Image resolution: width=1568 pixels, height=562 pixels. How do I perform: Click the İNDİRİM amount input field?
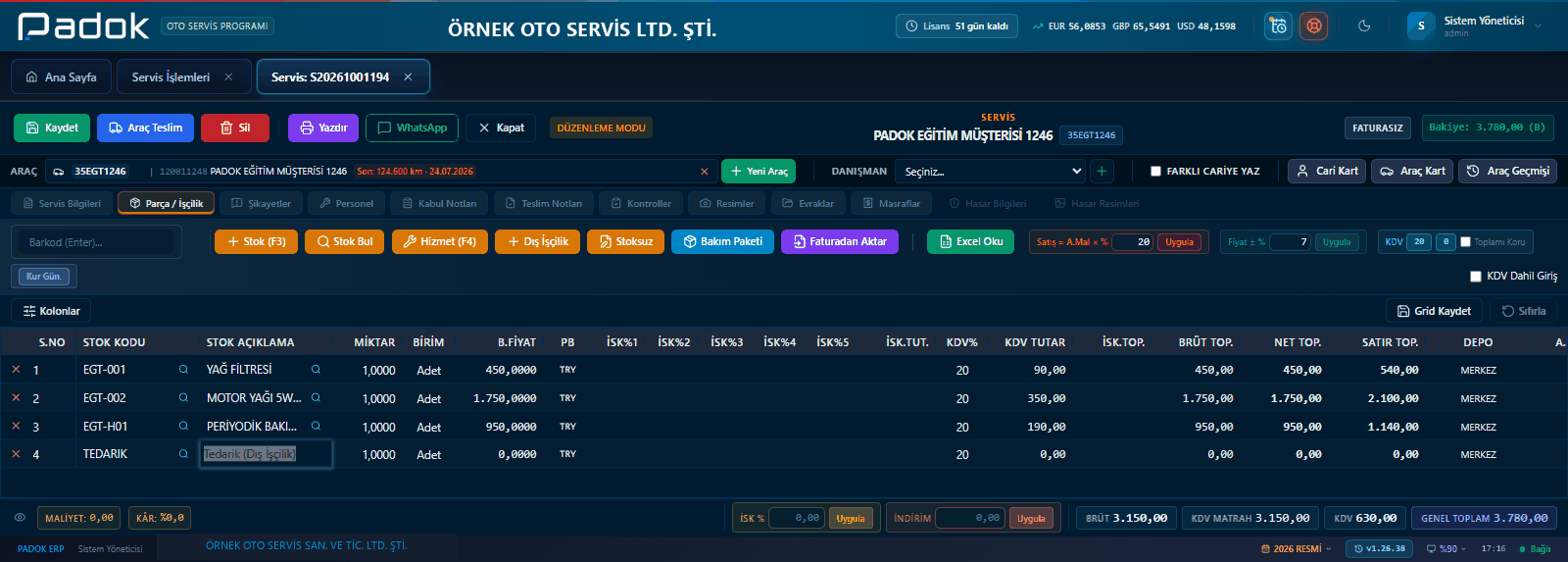(970, 518)
